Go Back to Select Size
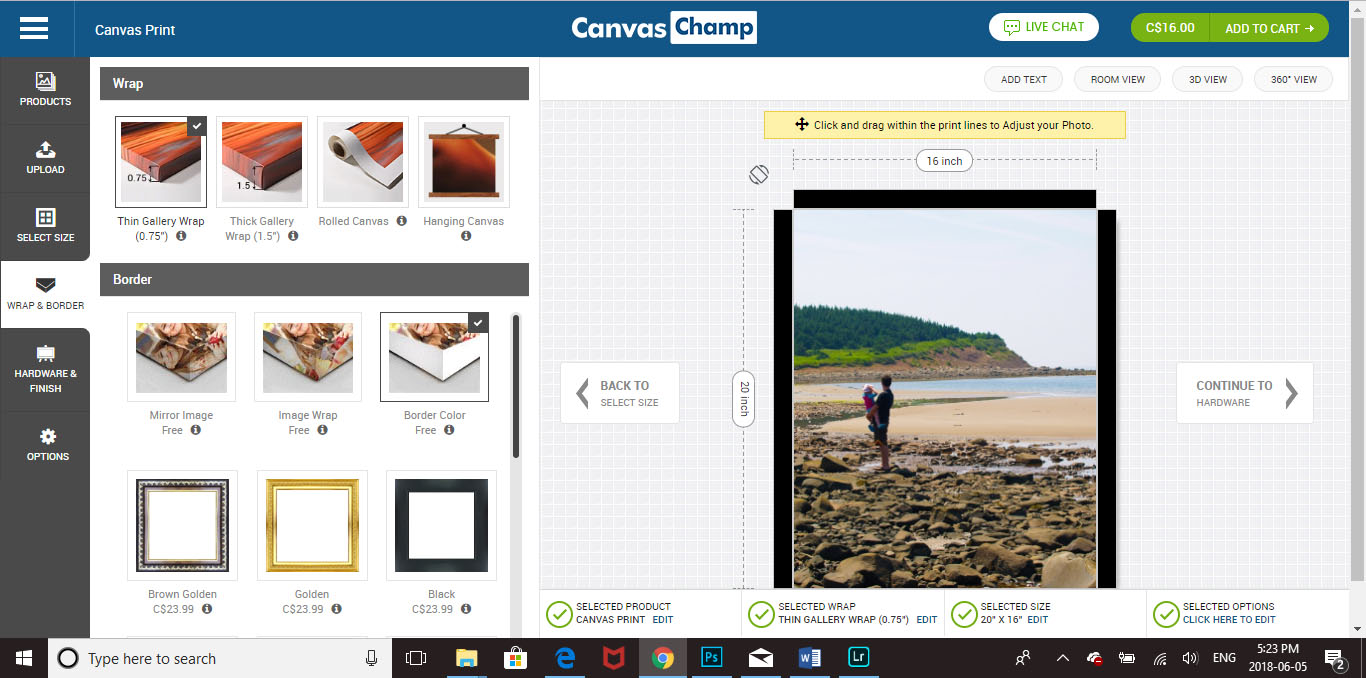The image size is (1366, 678). pyautogui.click(x=620, y=393)
